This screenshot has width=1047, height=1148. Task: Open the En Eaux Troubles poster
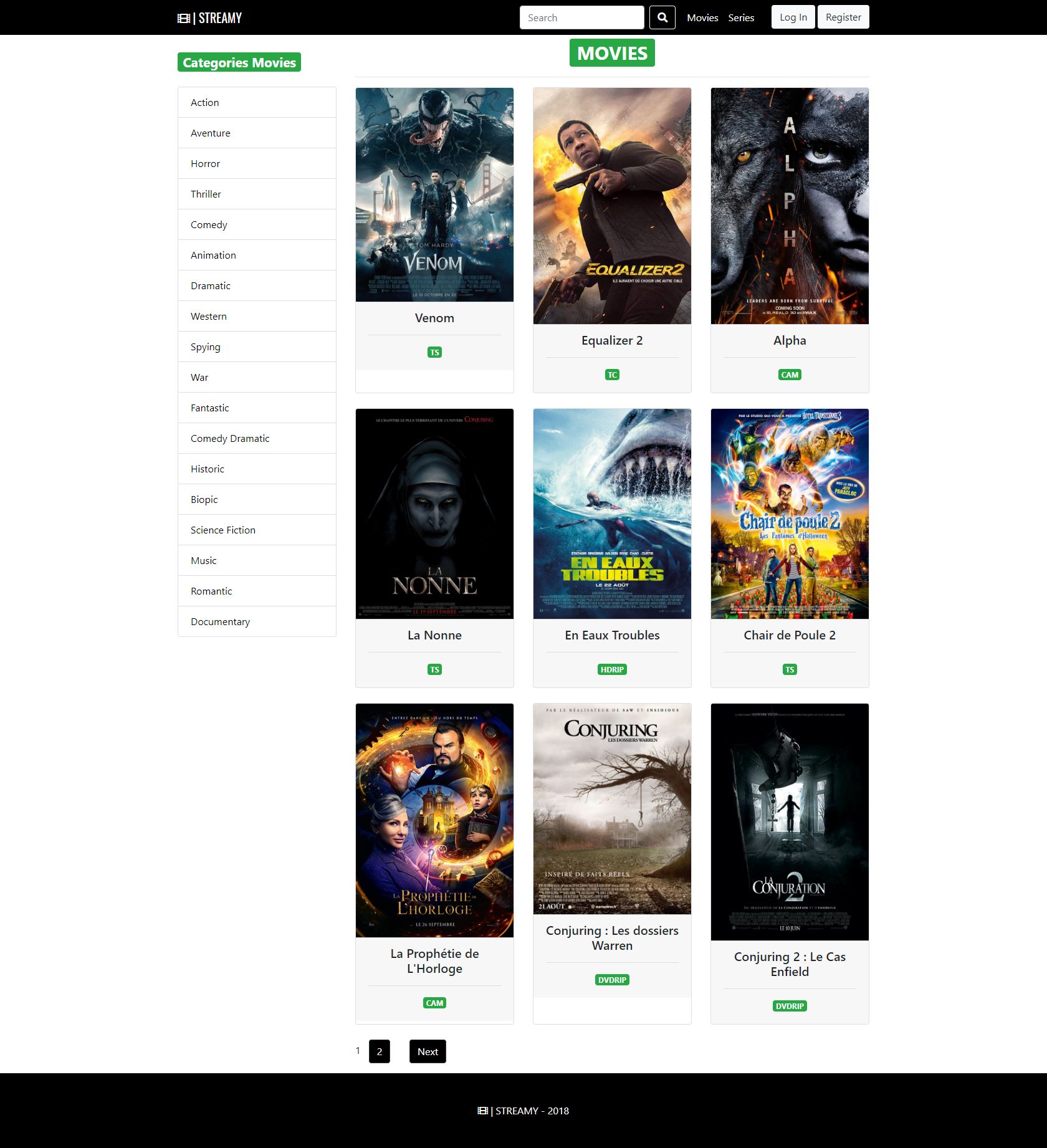(x=612, y=514)
